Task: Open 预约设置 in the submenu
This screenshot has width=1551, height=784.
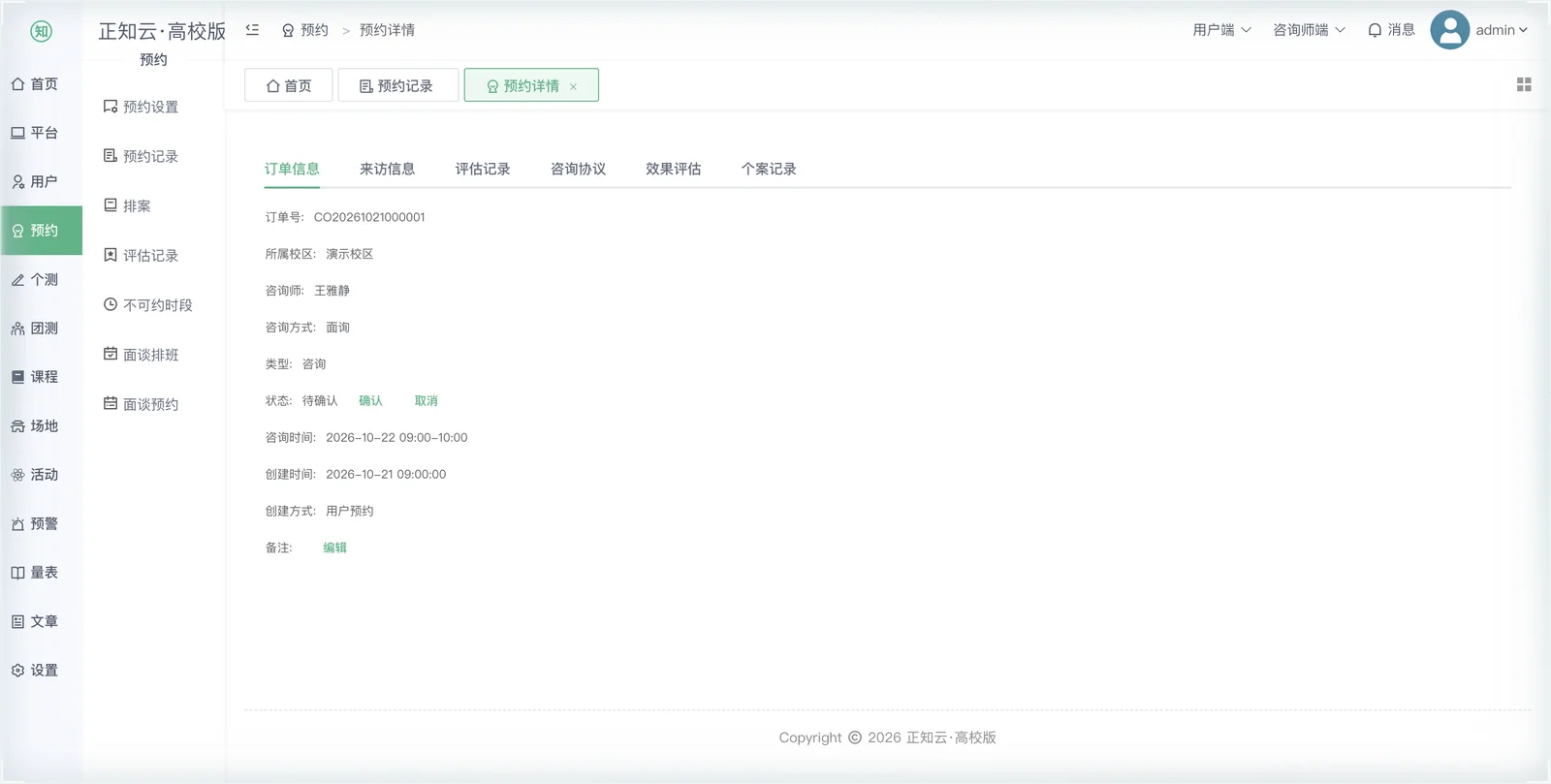Action: 141,107
